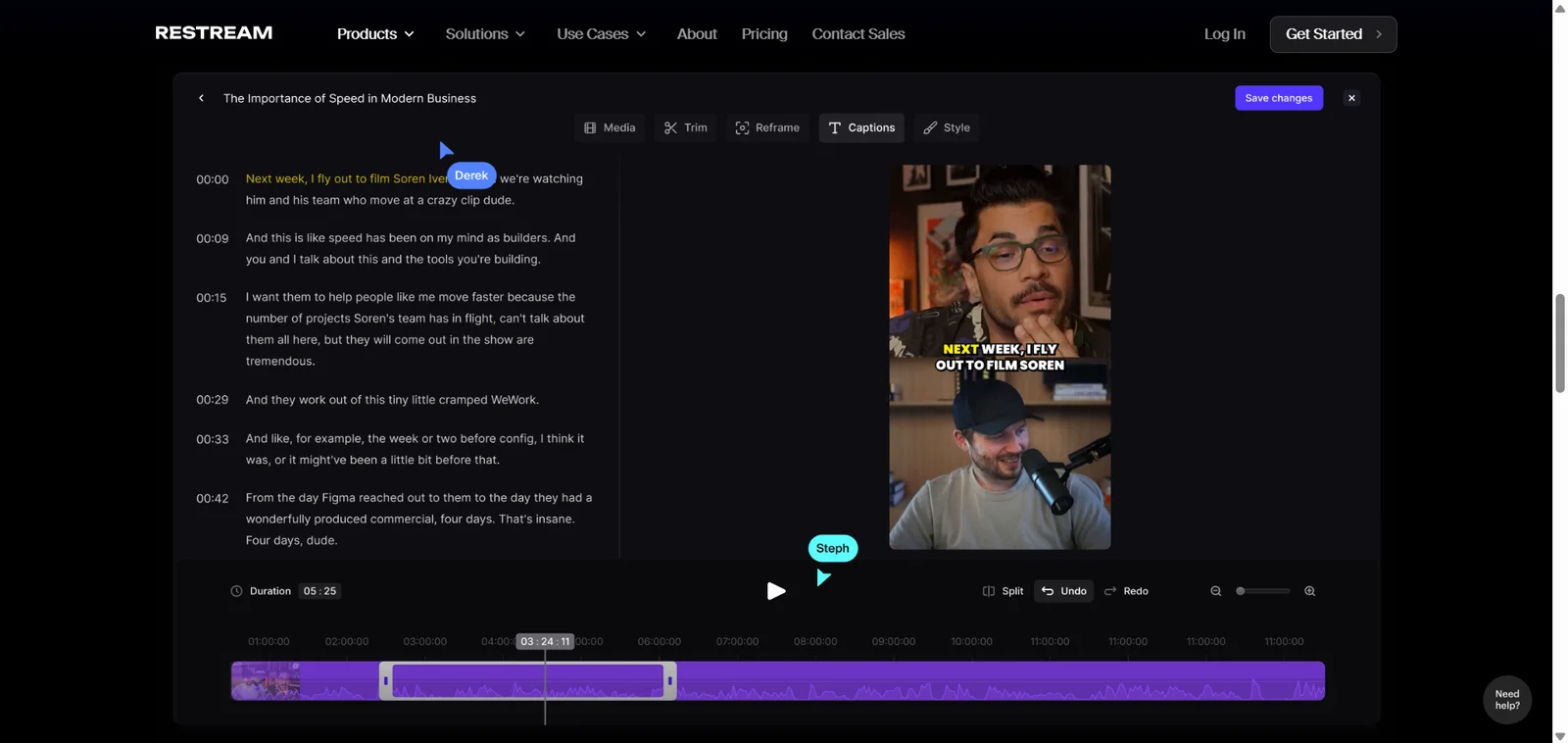Undo the last edit
This screenshot has height=743, width=1568.
[x=1064, y=591]
